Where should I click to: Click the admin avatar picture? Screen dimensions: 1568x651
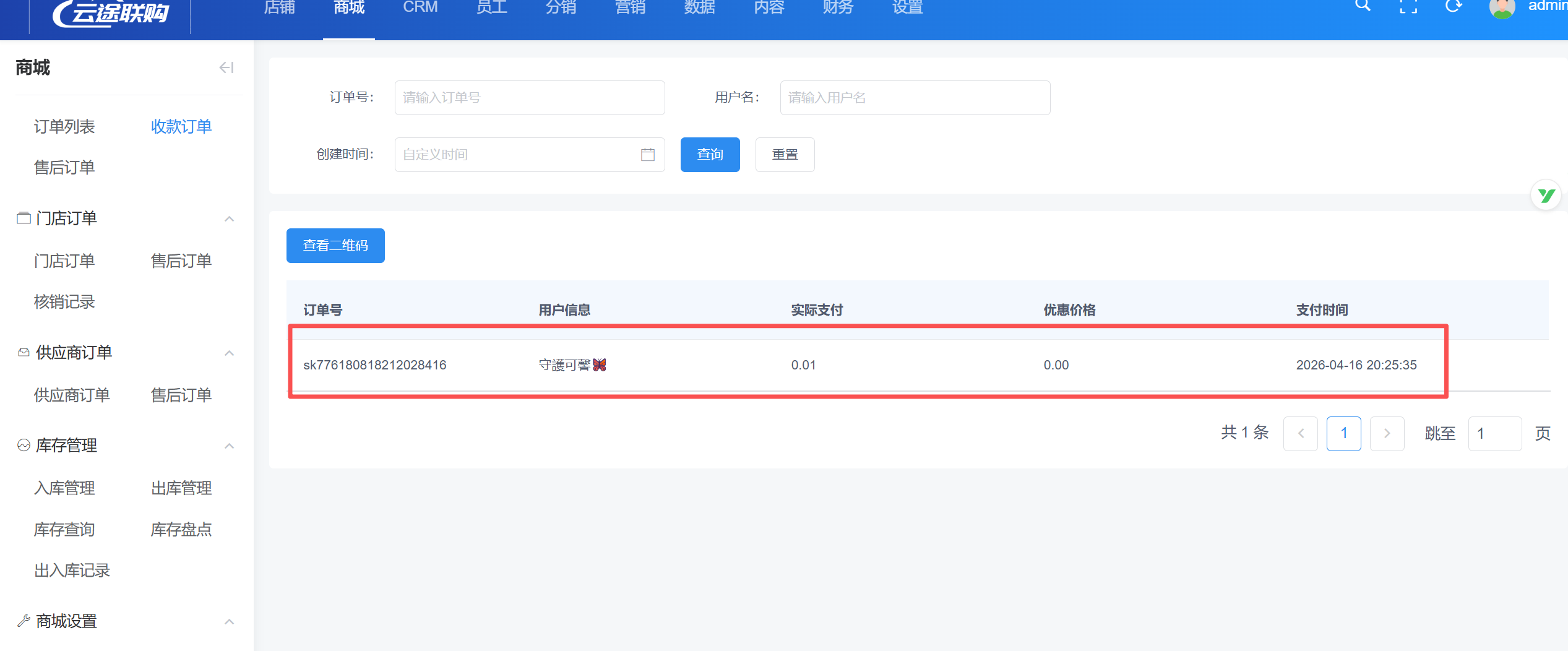[1502, 9]
